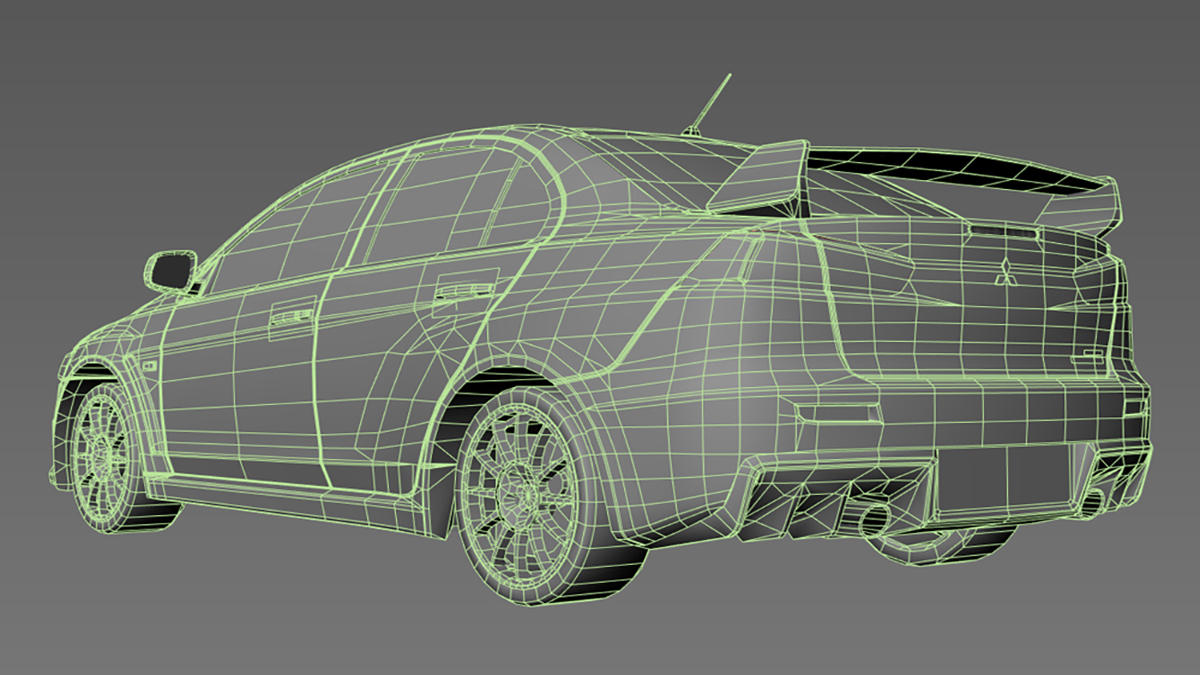The height and width of the screenshot is (675, 1200).
Task: Select the driver side mirror
Action: (172, 270)
